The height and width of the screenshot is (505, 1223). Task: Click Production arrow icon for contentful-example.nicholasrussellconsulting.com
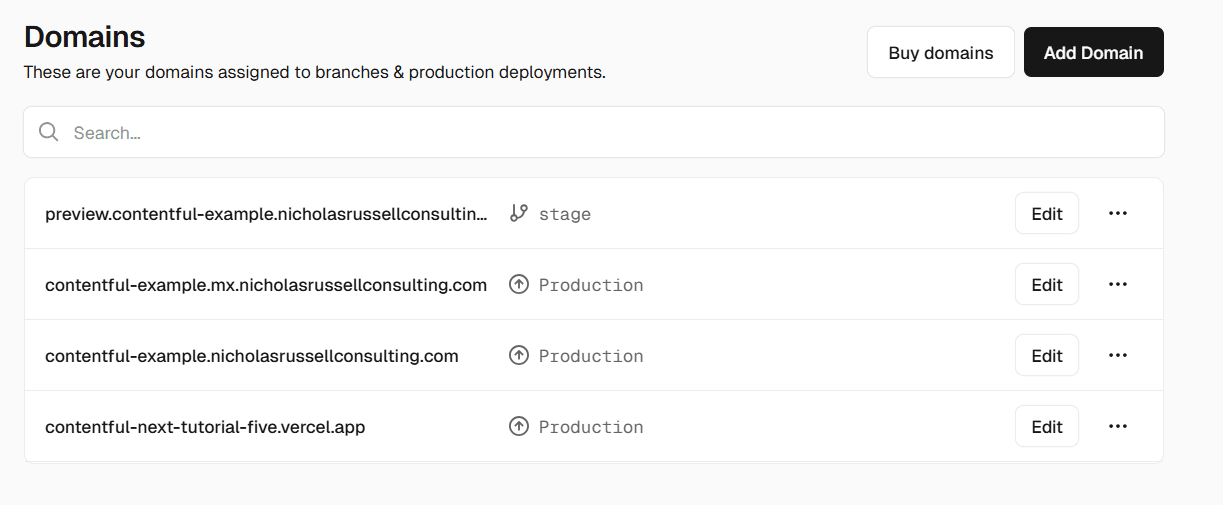pyautogui.click(x=518, y=356)
